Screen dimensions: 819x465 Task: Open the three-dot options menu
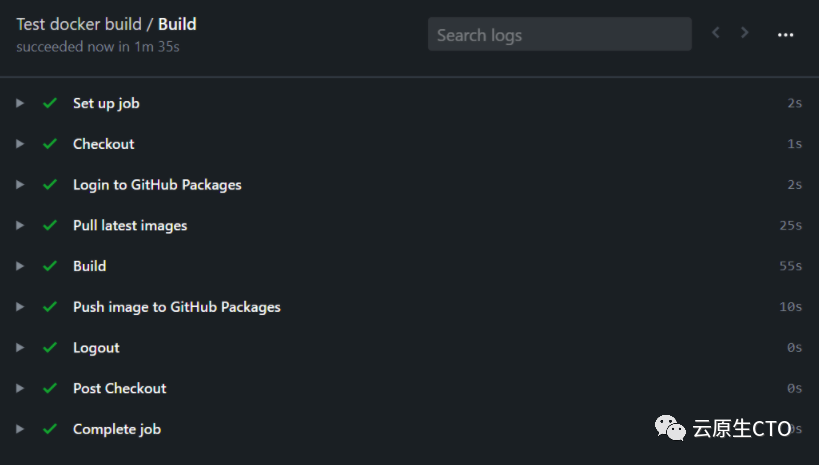786,34
